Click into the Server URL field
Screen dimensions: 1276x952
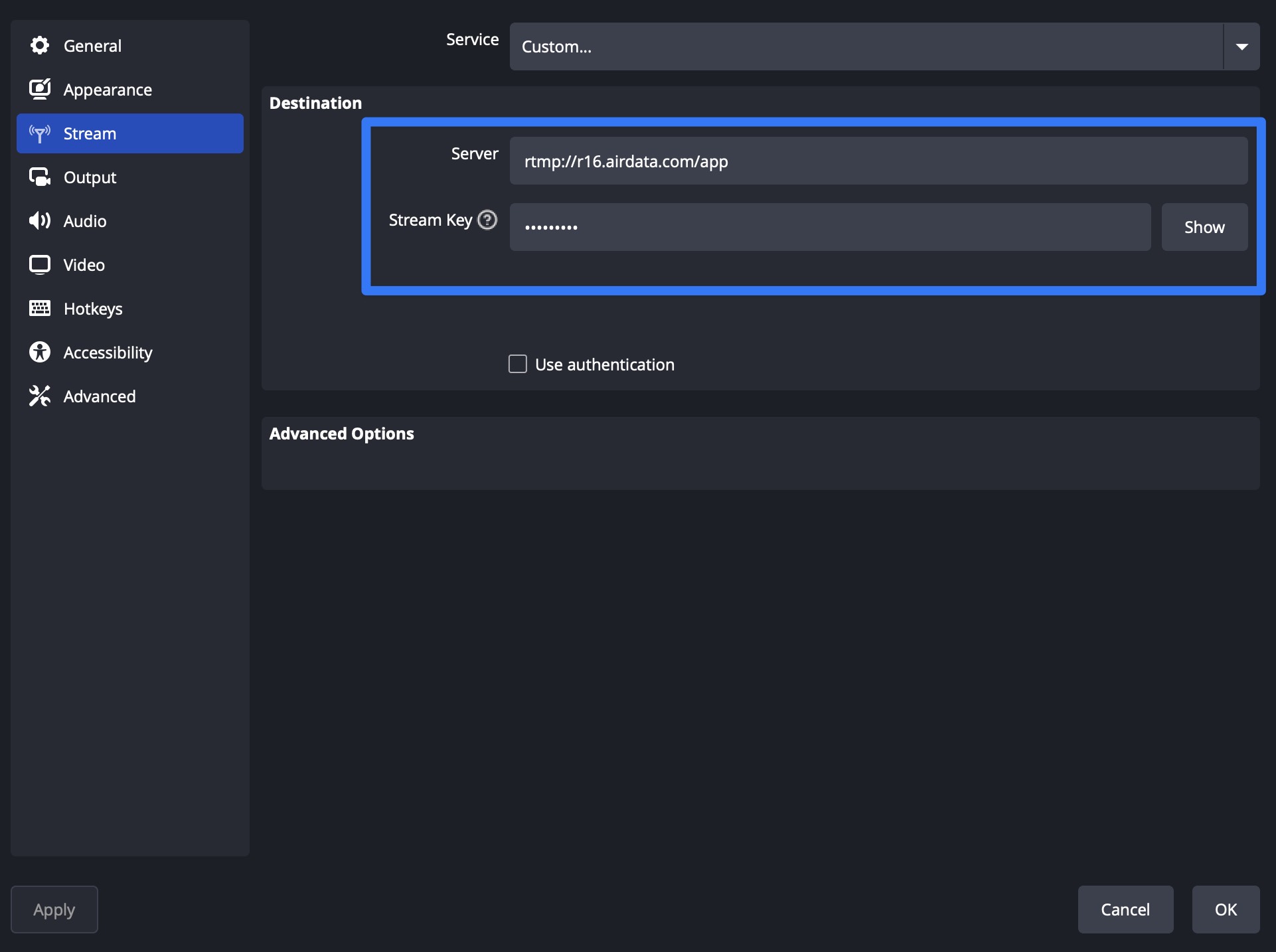(x=878, y=161)
